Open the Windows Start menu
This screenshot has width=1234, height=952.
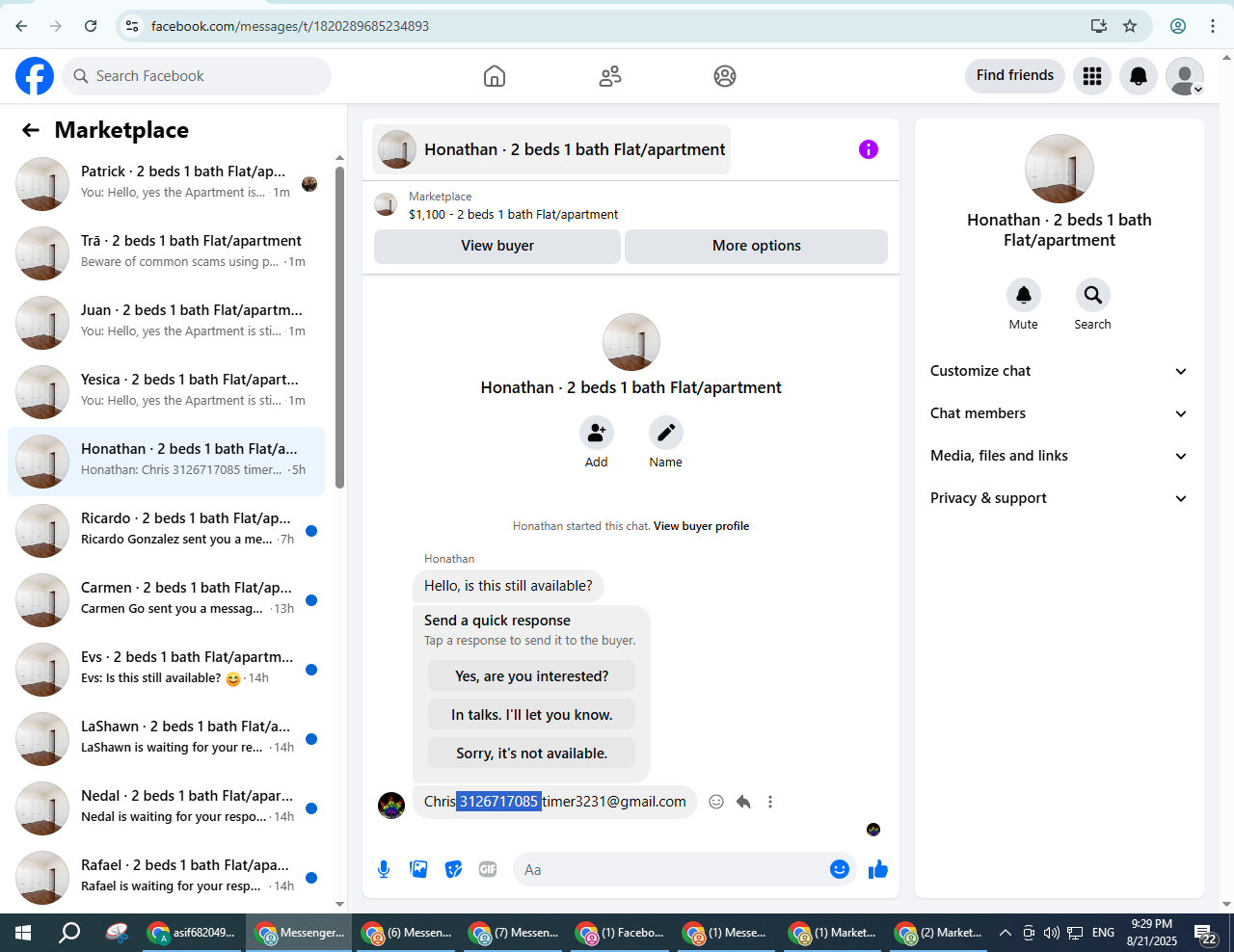coord(23,933)
